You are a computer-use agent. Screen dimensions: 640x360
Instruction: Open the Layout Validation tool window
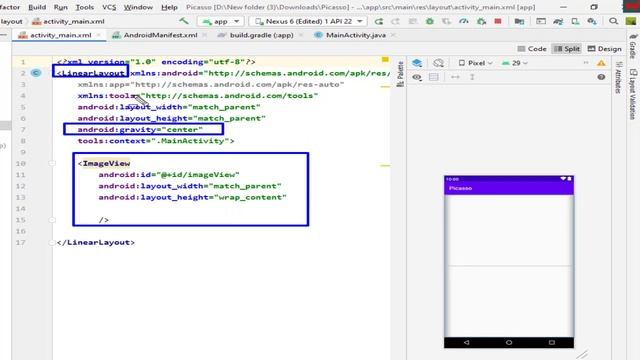coord(633,94)
